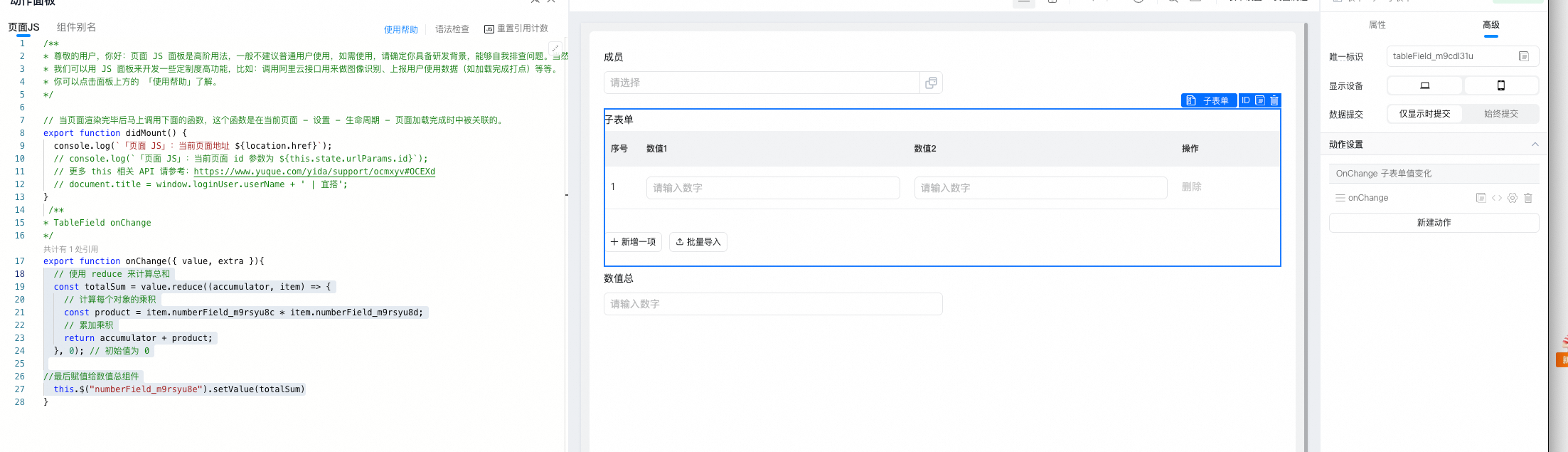Click the member picker icon in 成员 field

click(x=931, y=83)
